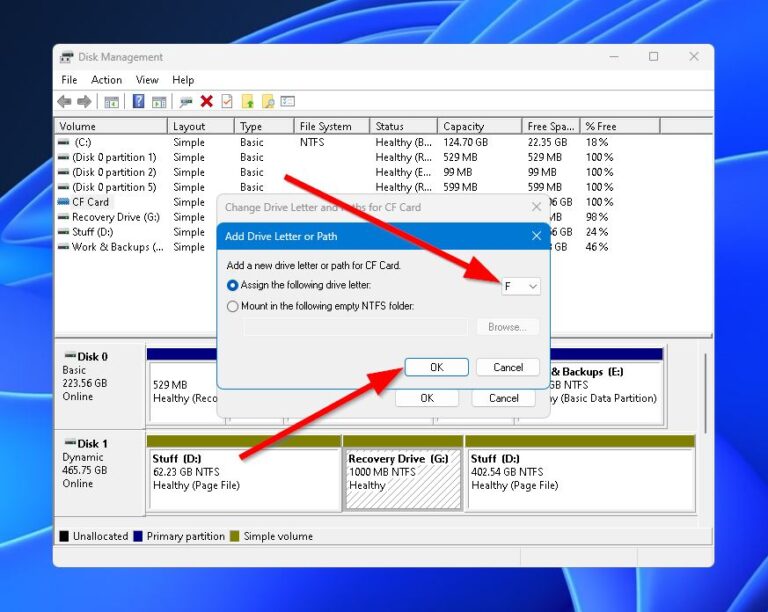Click the red X delete icon
This screenshot has width=768, height=612.
(x=206, y=102)
